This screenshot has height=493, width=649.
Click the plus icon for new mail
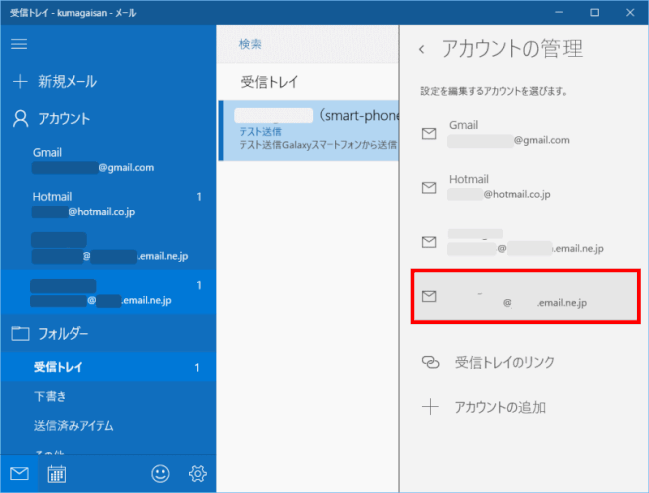(20, 82)
